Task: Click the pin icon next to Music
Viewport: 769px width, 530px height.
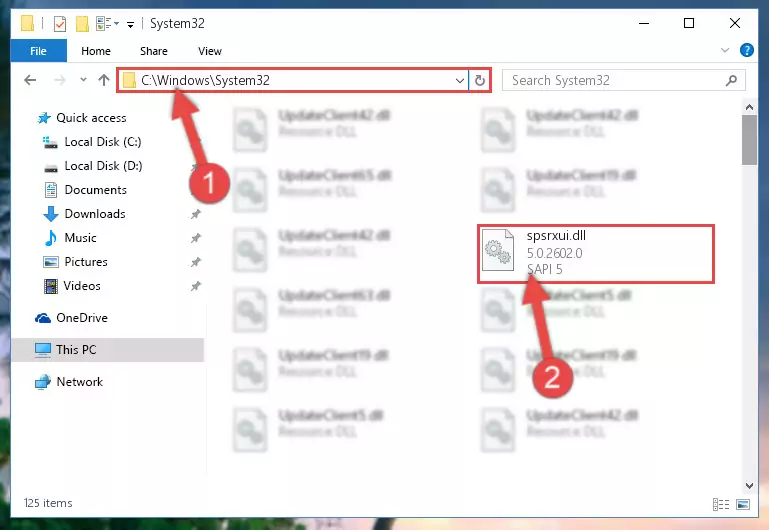Action: click(196, 238)
